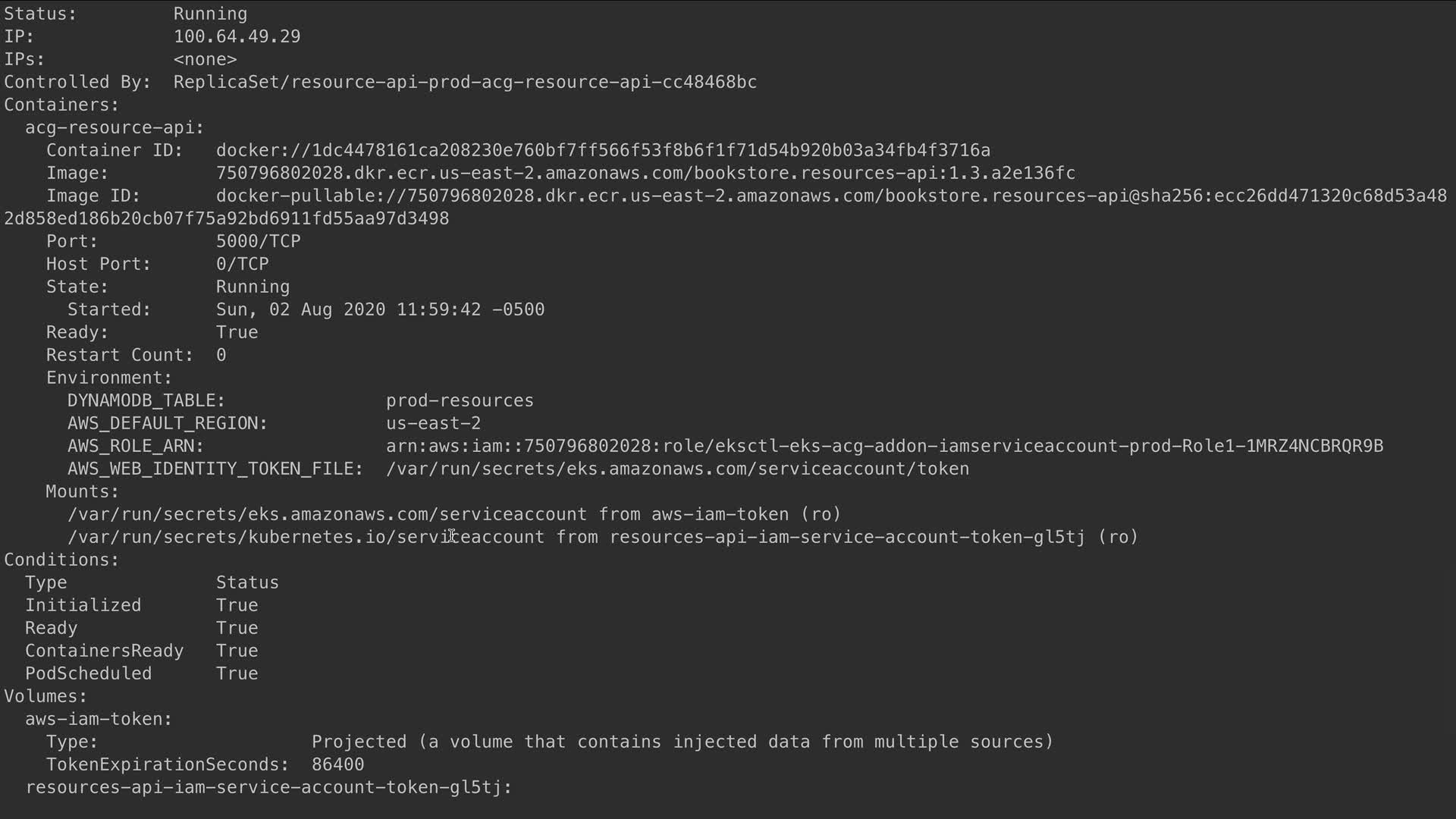Click the prod-resources DynamoDB table value
This screenshot has width=1456, height=819.
click(460, 400)
